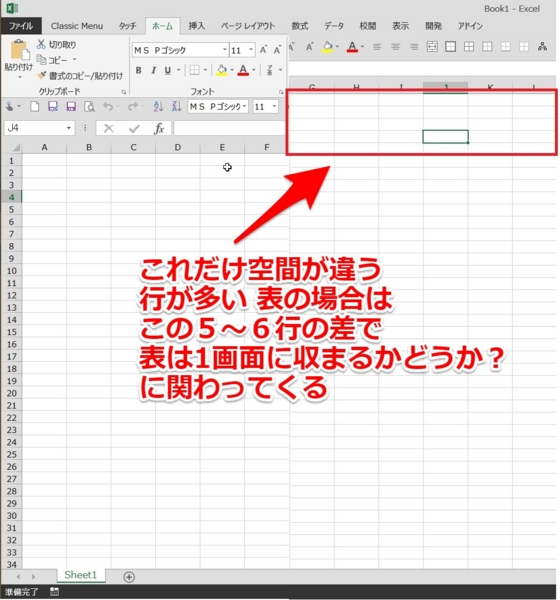Switch to the View (表示) tab
560x600 pixels.
[400, 26]
